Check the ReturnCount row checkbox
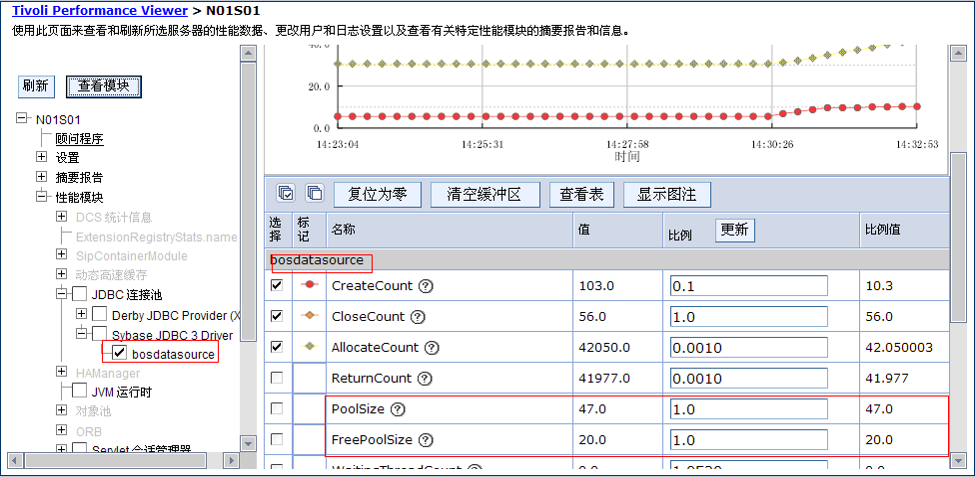Screen dimensions: 975x477 click(x=277, y=377)
